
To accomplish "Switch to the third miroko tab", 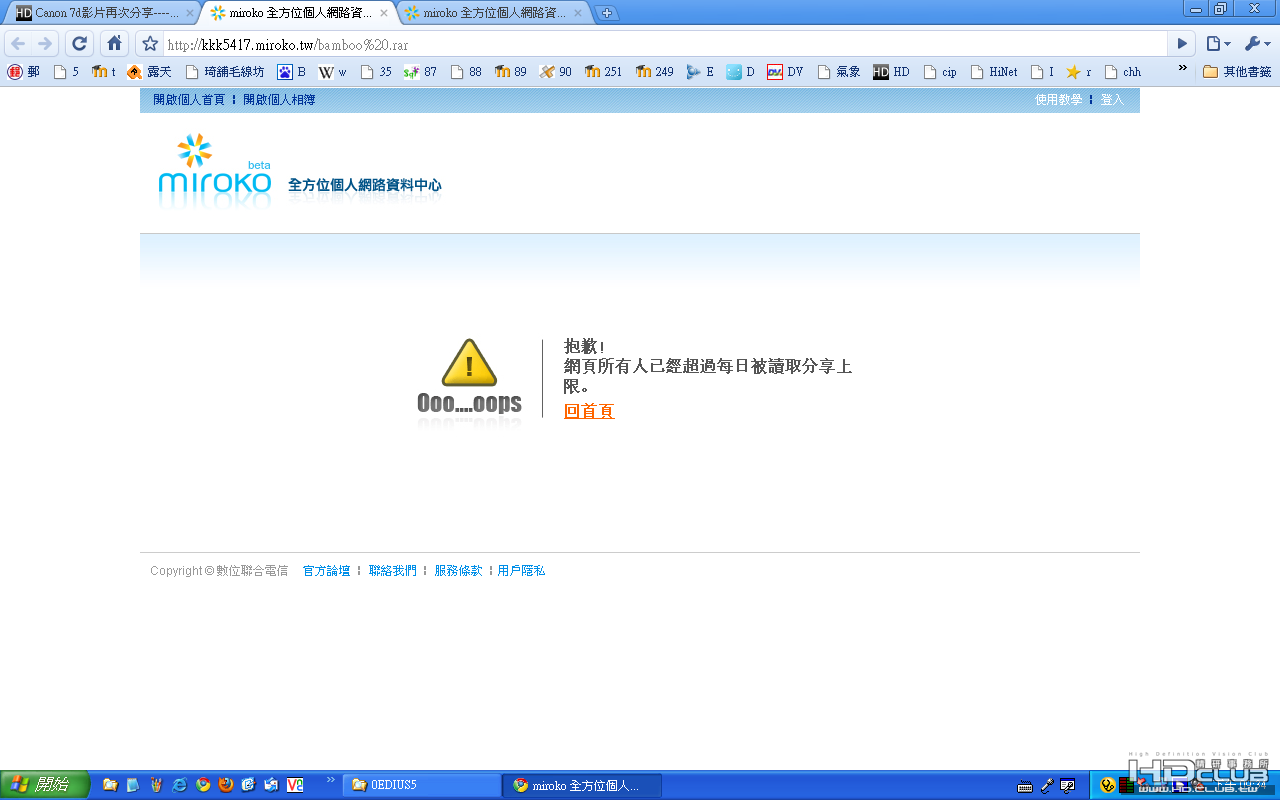I will pyautogui.click(x=492, y=13).
